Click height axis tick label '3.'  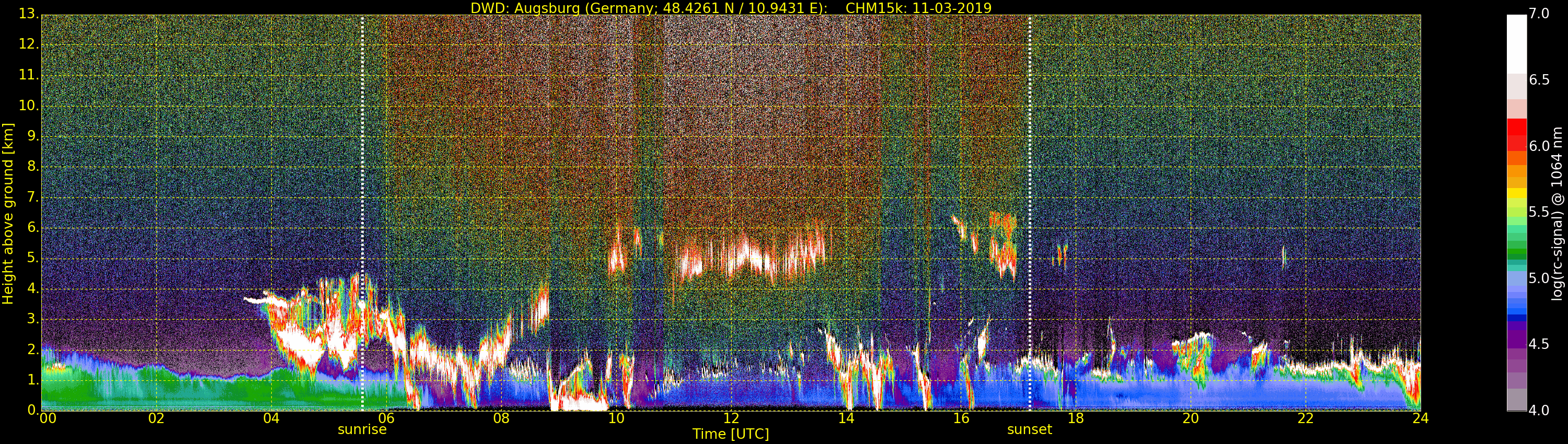tap(33, 318)
